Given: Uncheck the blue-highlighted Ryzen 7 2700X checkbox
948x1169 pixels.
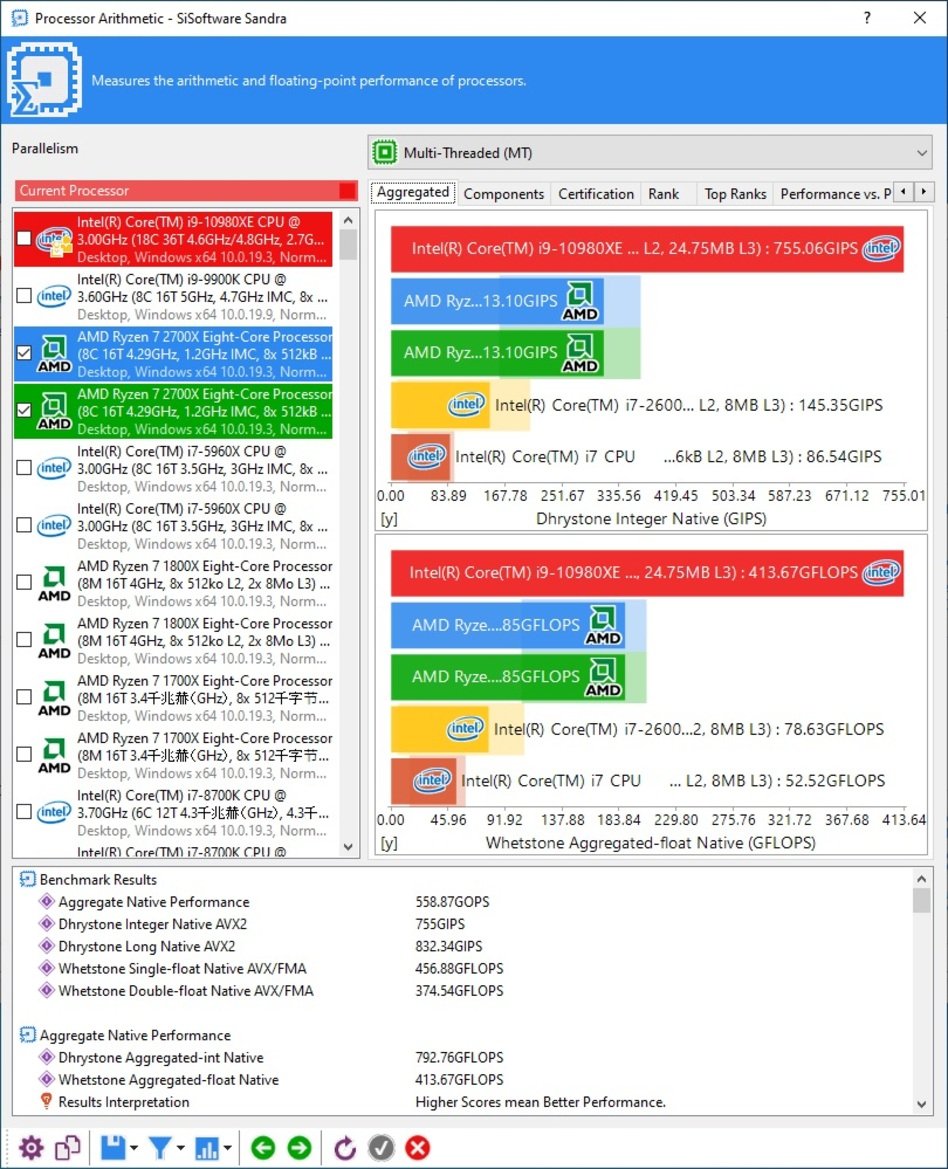Looking at the screenshot, I should pyautogui.click(x=24, y=353).
